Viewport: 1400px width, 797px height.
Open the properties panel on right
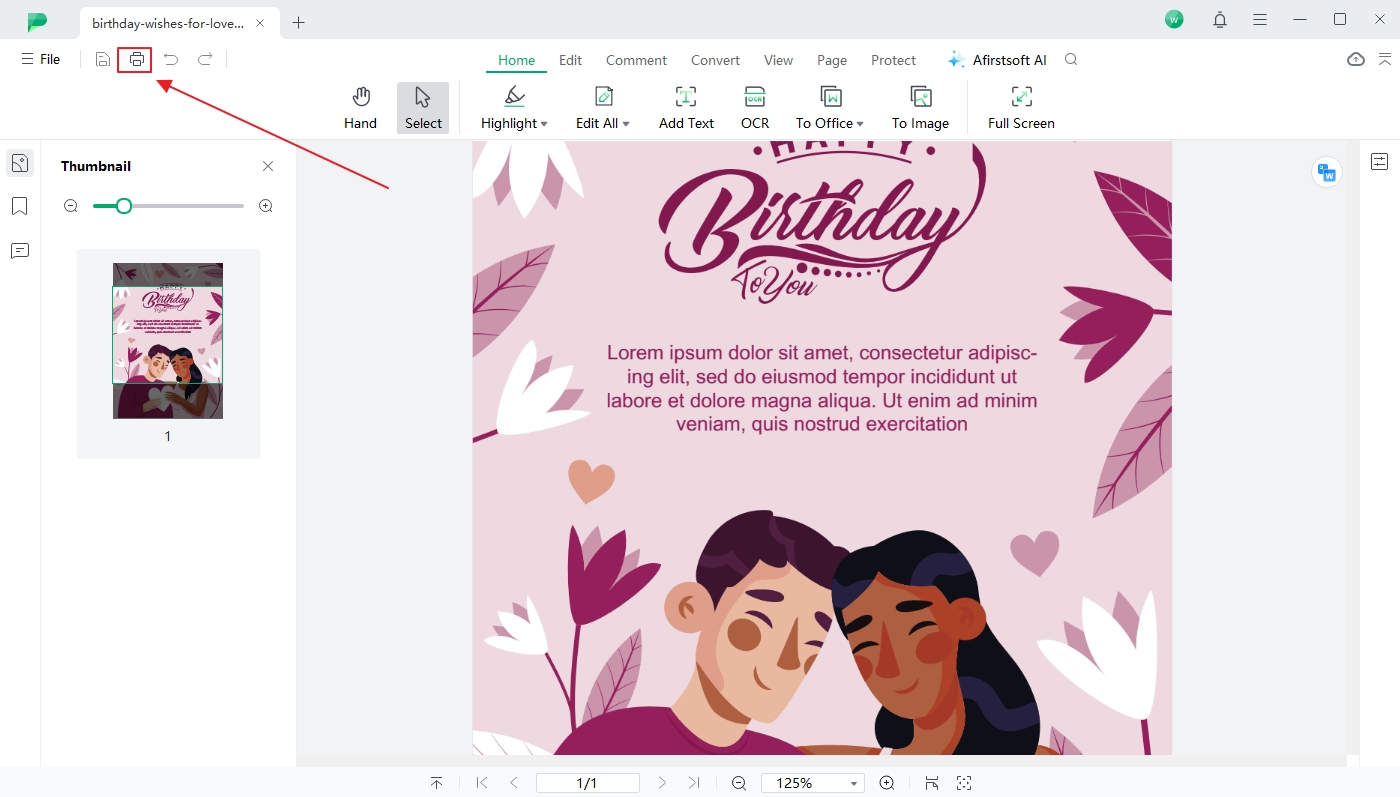tap(1380, 161)
